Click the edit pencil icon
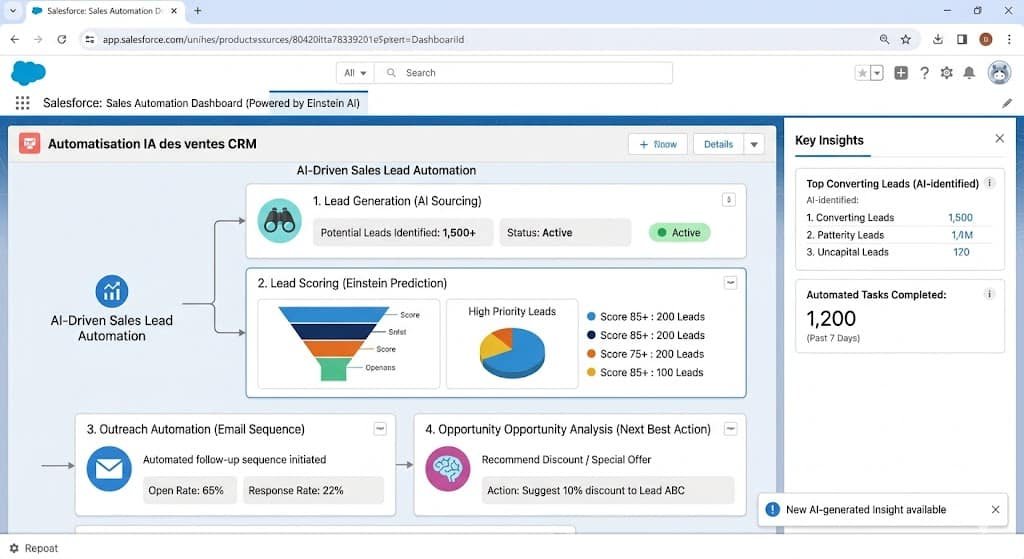Screen dimensions: 1024x559 [1007, 103]
